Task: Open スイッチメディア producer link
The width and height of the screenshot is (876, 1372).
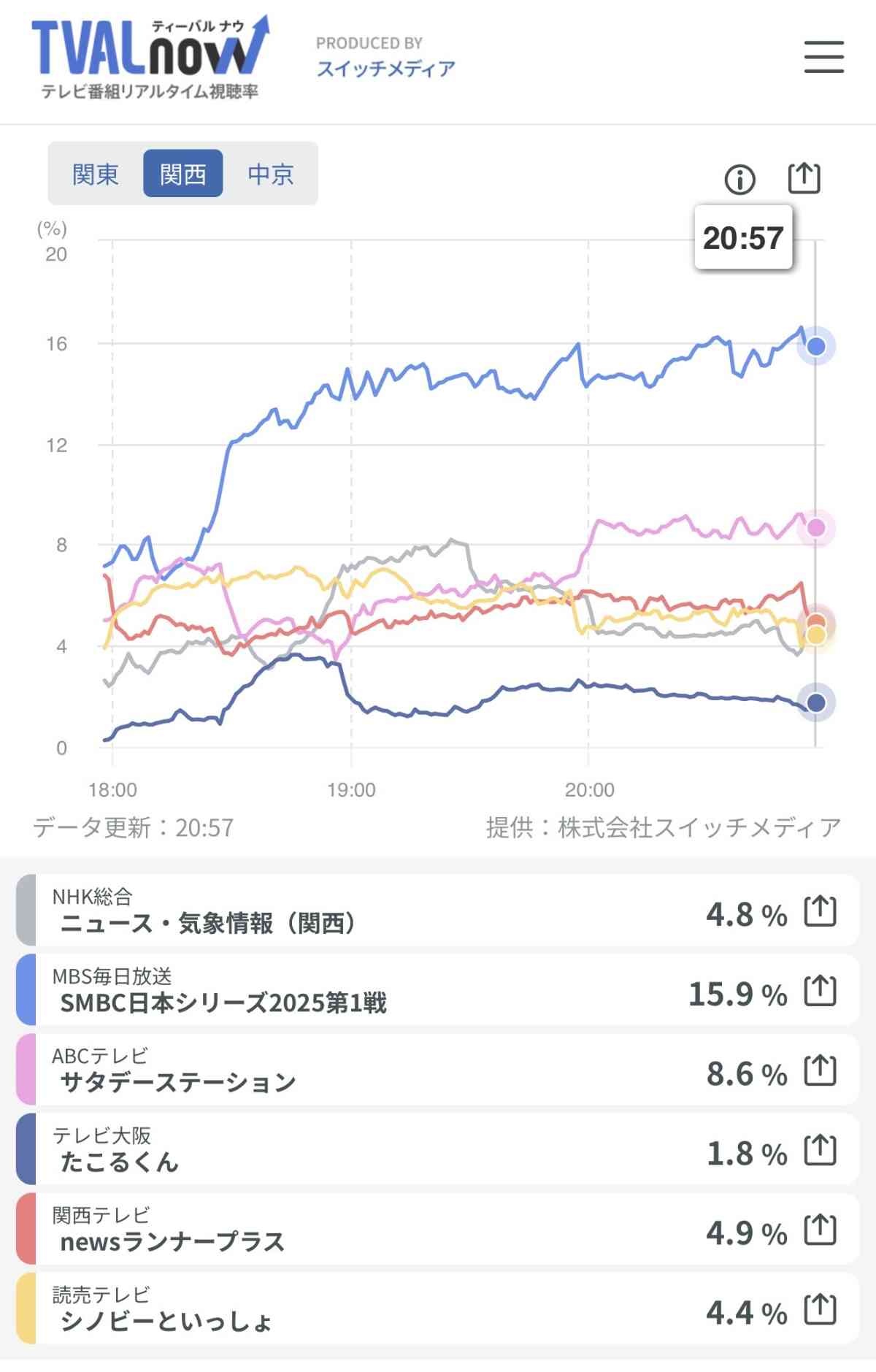Action: 385,69
